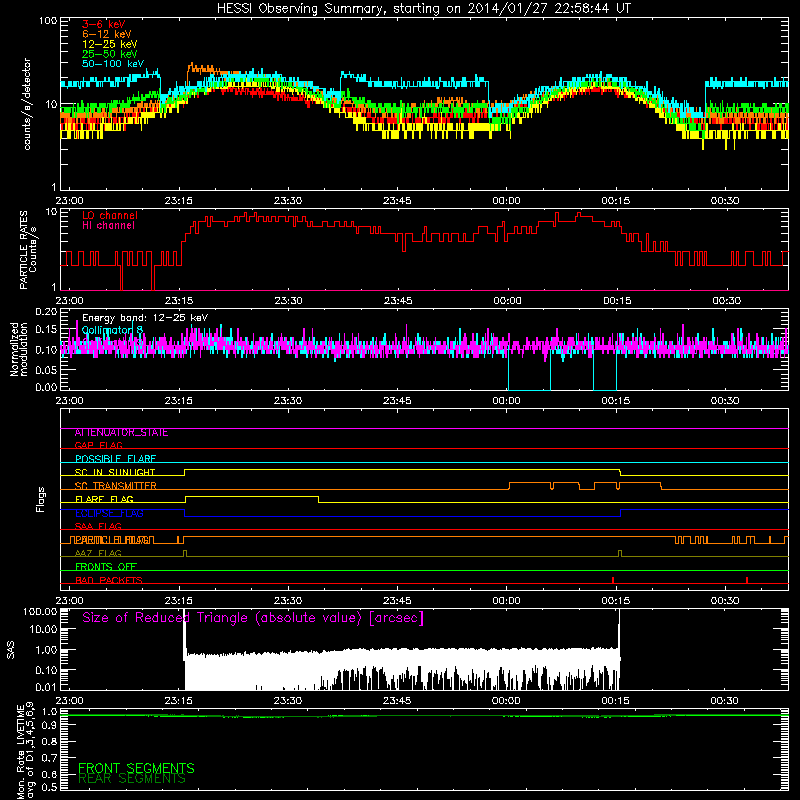Click the 'Size of Reduced Triangle' plot title
This screenshot has width=800, height=800.
tap(253, 618)
